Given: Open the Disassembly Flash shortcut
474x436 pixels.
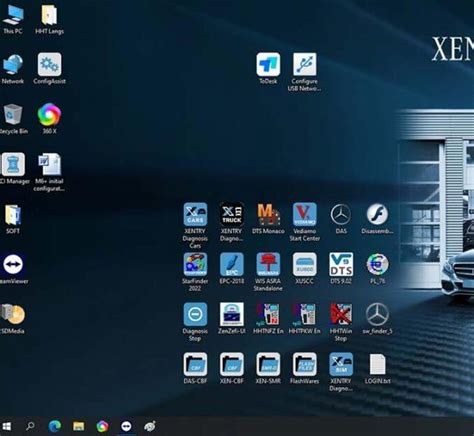Looking at the screenshot, I should click(377, 219).
